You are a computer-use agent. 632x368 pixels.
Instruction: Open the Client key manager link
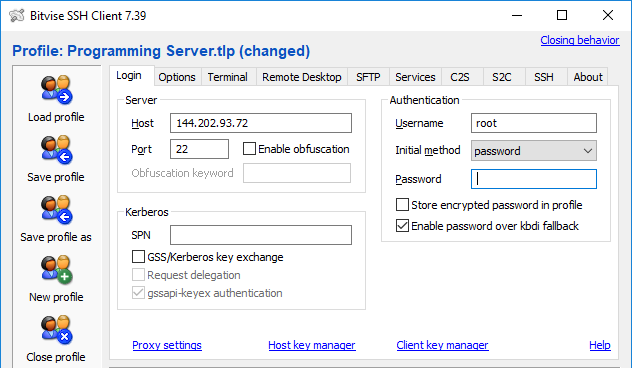pos(442,345)
